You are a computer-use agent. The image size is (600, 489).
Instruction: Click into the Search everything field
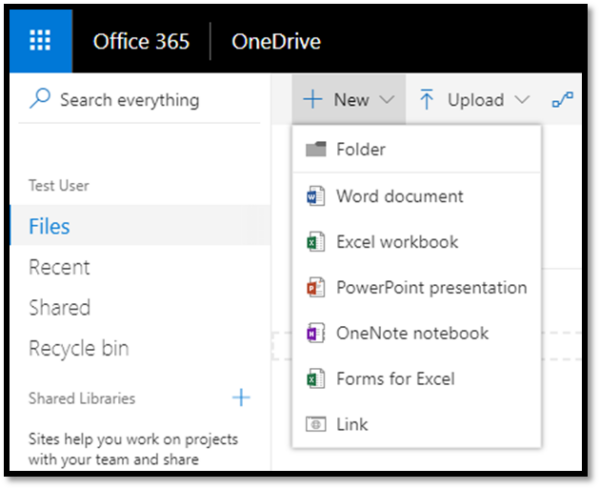pos(140,100)
